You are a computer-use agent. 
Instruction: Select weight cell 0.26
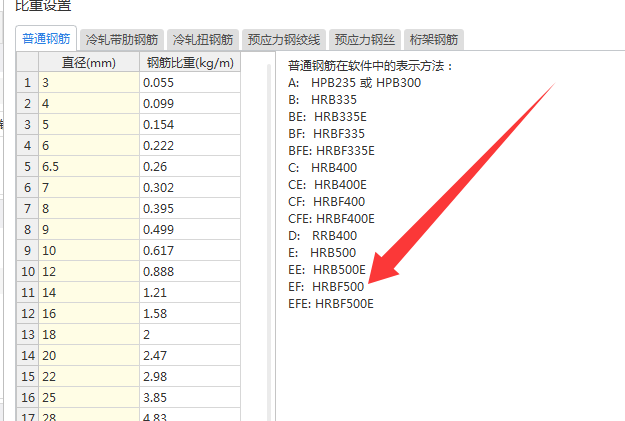tap(190, 167)
